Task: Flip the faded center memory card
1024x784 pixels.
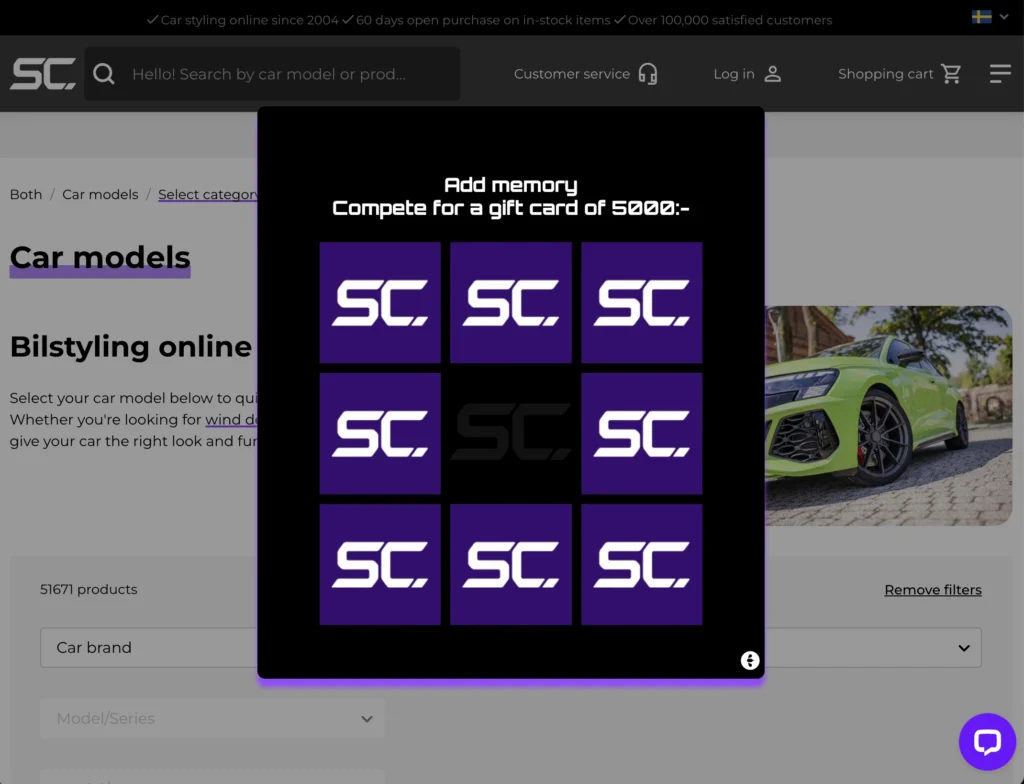Action: (511, 433)
